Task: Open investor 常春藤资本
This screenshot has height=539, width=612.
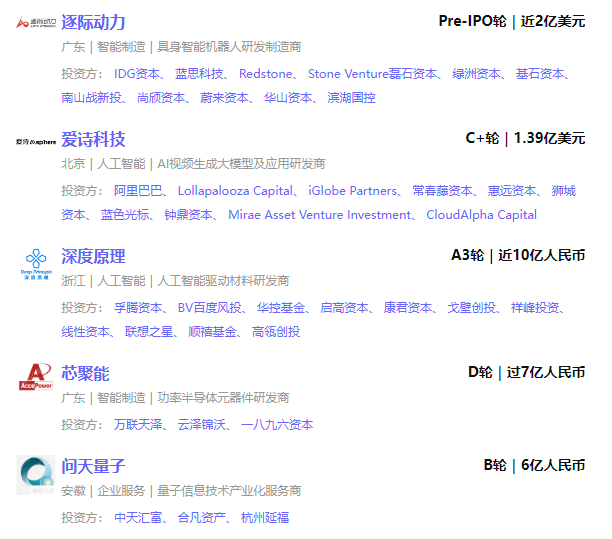Action: coord(442,191)
